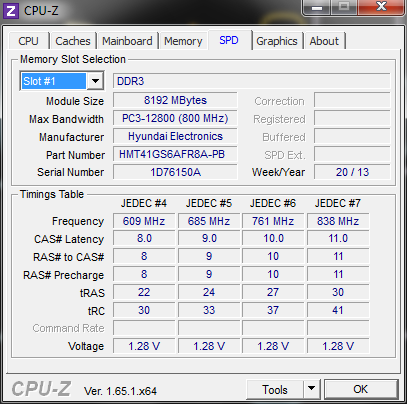
Task: Expand the Tools dropdown arrow
Action: [311, 388]
